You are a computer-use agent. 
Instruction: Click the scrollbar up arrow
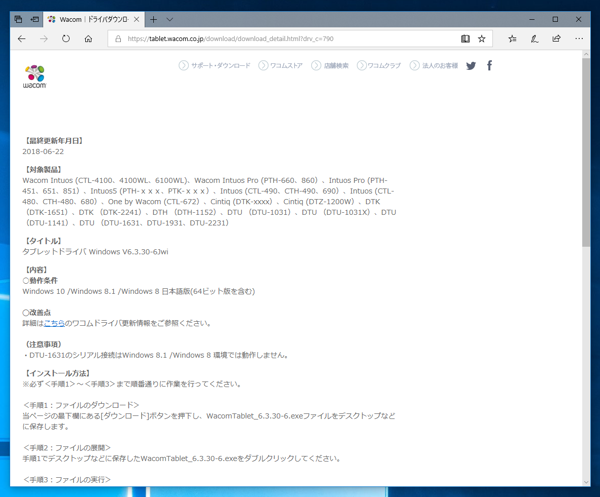tap(586, 54)
